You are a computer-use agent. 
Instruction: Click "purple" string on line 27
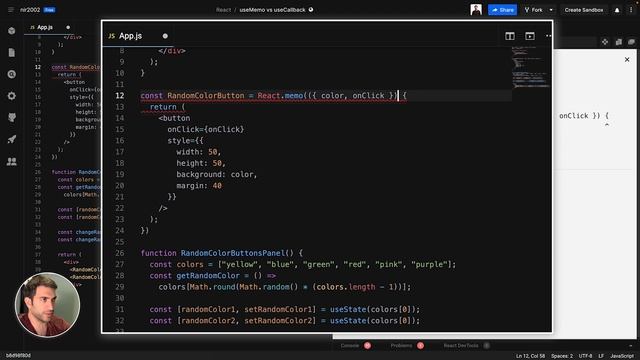[429, 264]
